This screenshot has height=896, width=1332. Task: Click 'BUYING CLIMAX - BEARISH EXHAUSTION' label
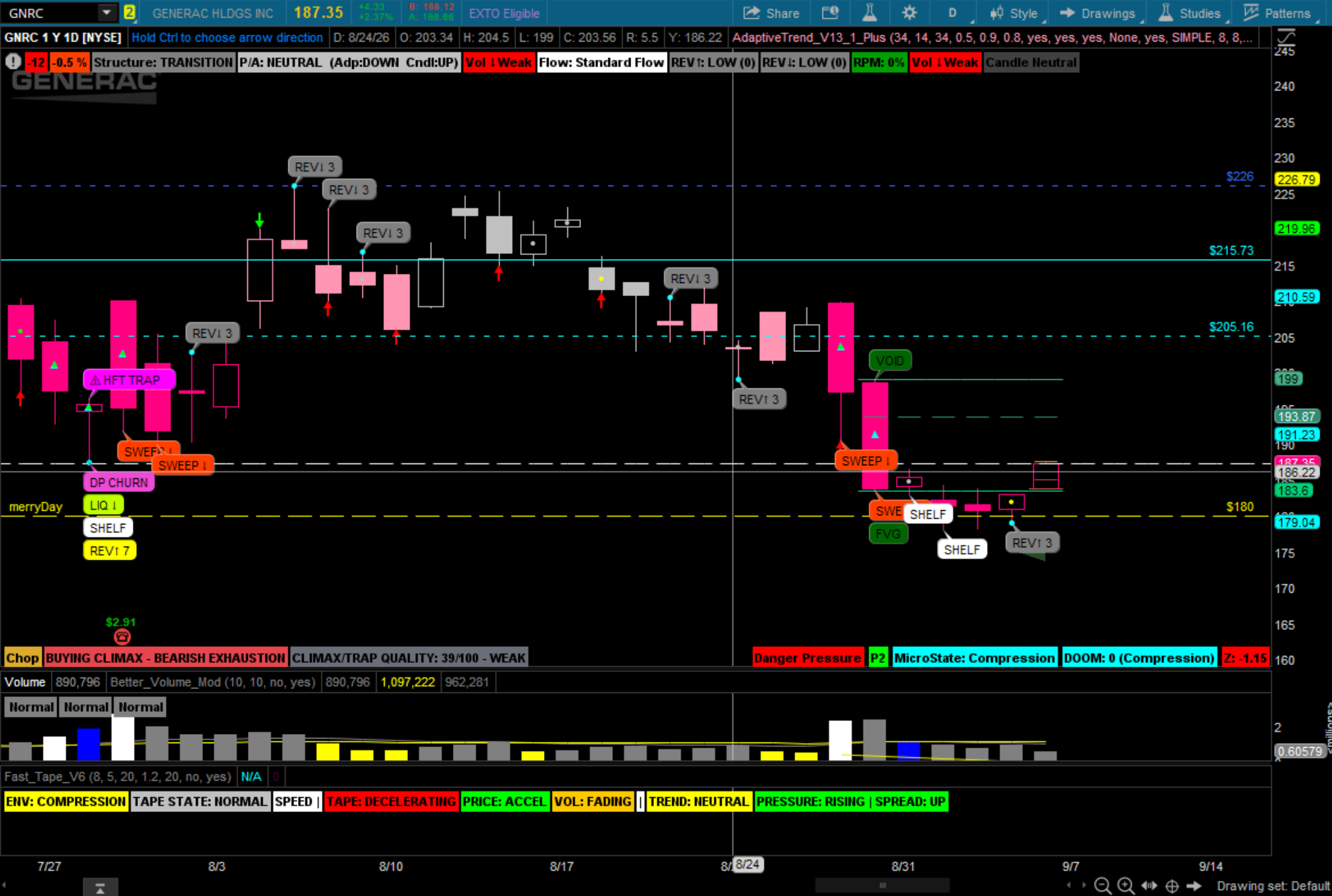[x=165, y=658]
